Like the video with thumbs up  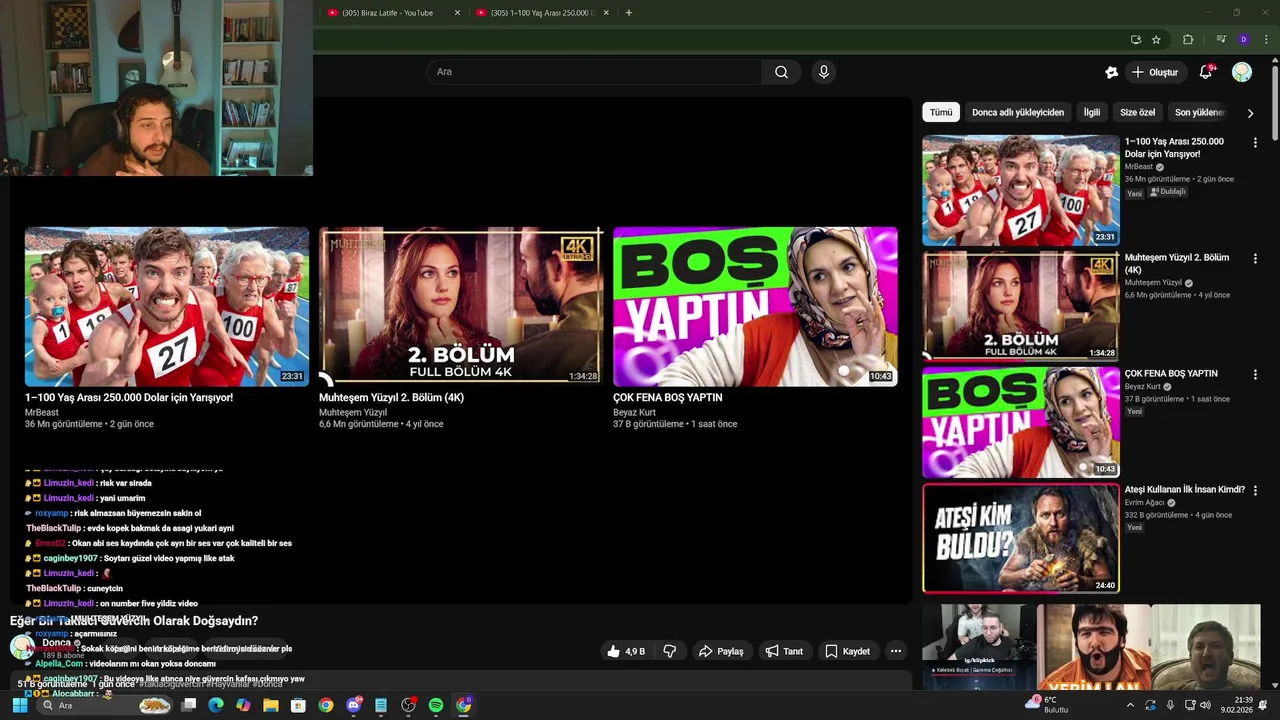(x=626, y=651)
